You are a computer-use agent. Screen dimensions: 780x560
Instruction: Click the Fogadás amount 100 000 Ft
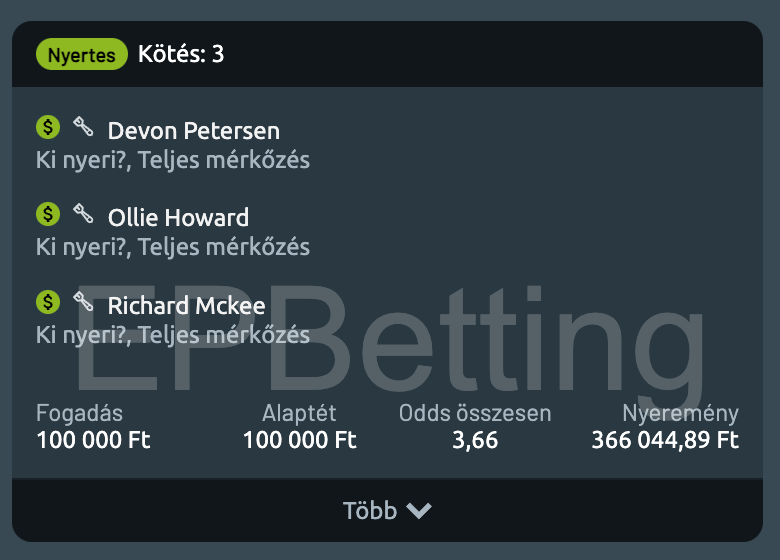[x=93, y=440]
